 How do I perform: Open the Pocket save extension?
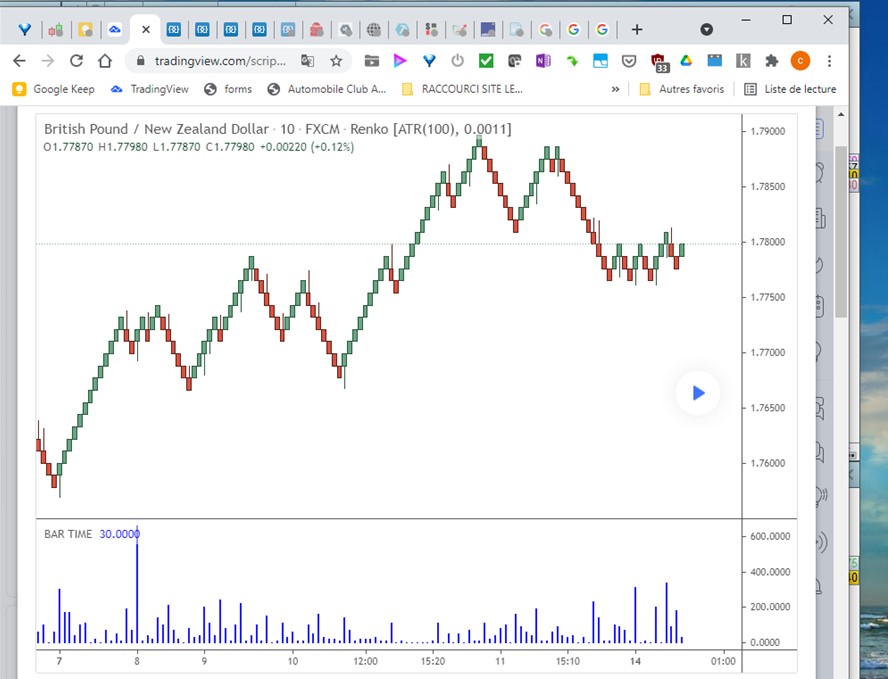pos(629,61)
